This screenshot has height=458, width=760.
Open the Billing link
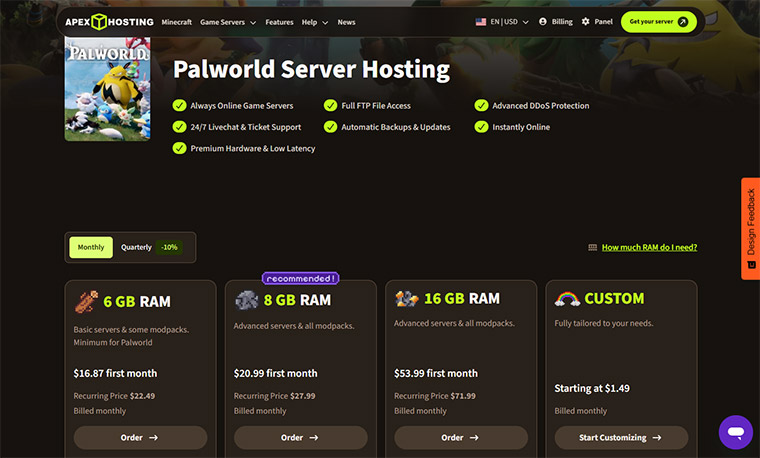pyautogui.click(x=562, y=21)
